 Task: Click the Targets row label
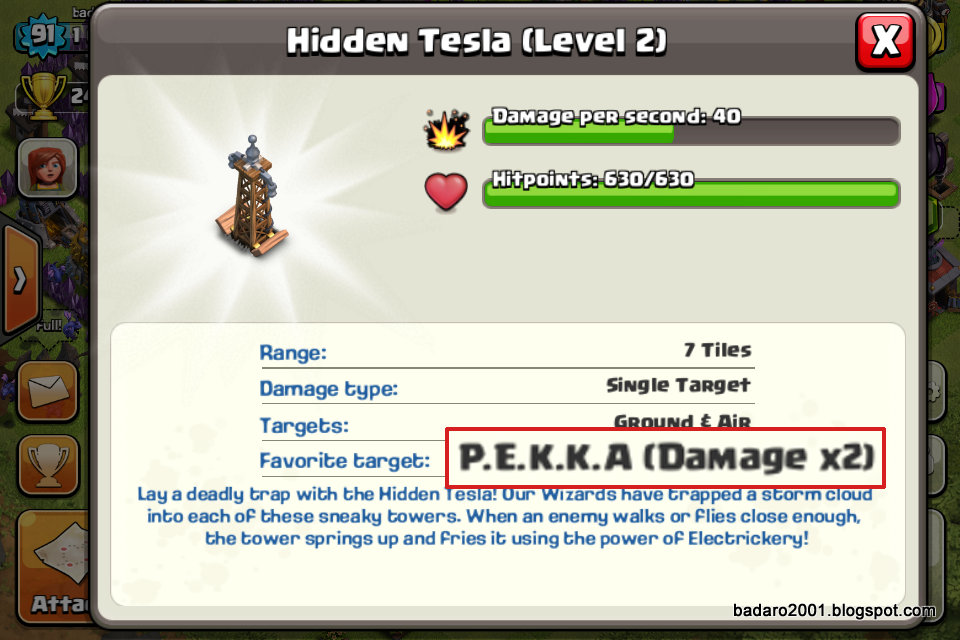[304, 425]
